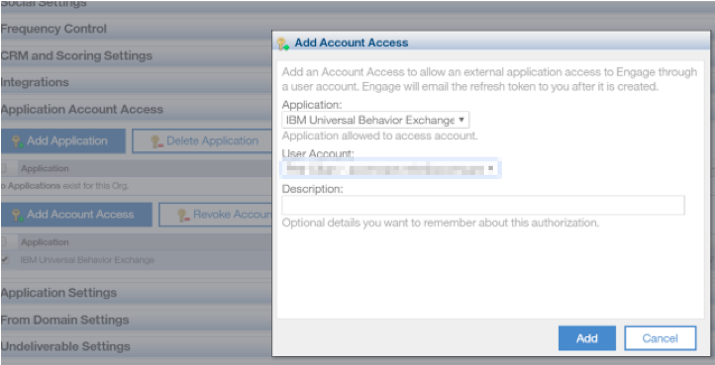Expand the Integrations section

136,83
